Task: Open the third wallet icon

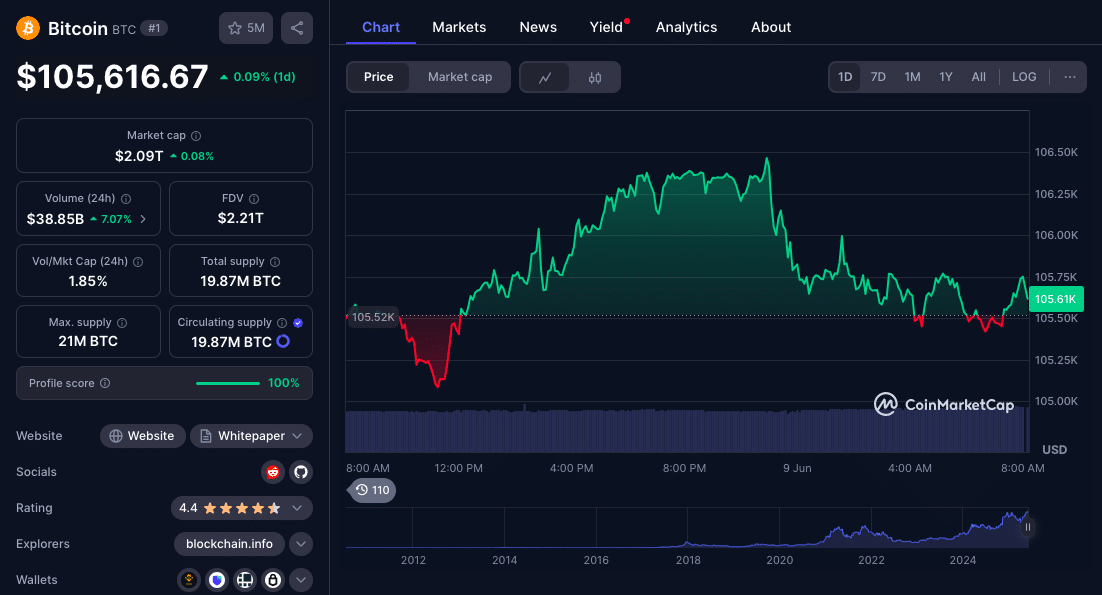Action: [245, 580]
